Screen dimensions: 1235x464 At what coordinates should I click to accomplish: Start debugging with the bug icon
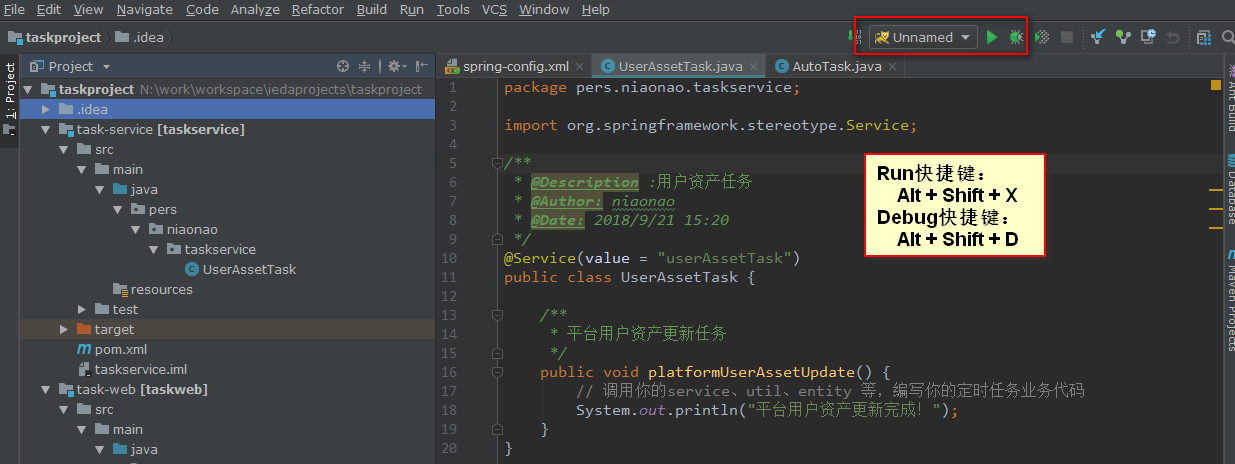(x=1016, y=37)
